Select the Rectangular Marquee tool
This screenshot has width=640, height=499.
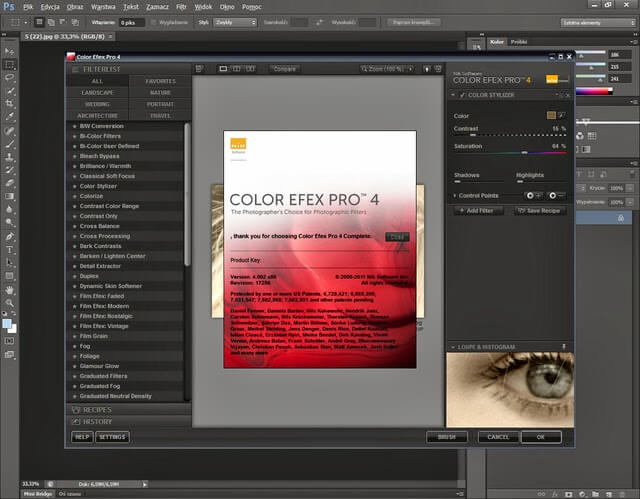coord(9,64)
